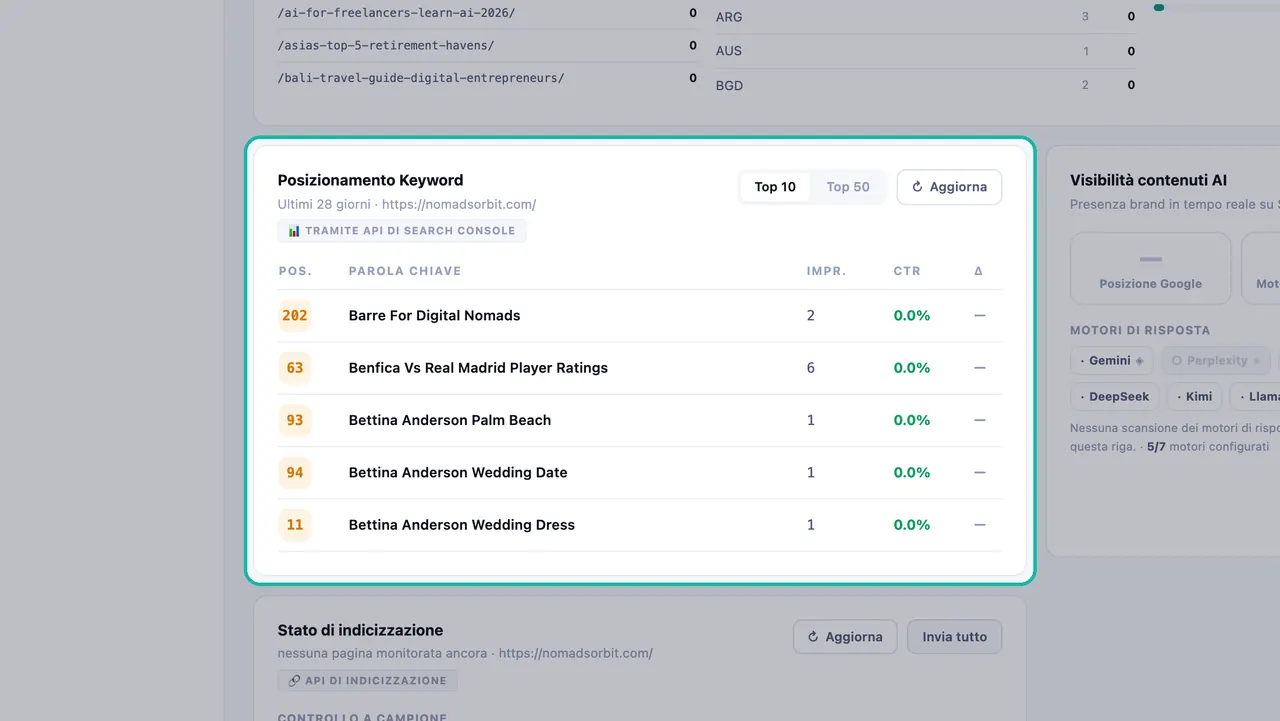
Task: Click the Invia tutto button
Action: pos(954,637)
